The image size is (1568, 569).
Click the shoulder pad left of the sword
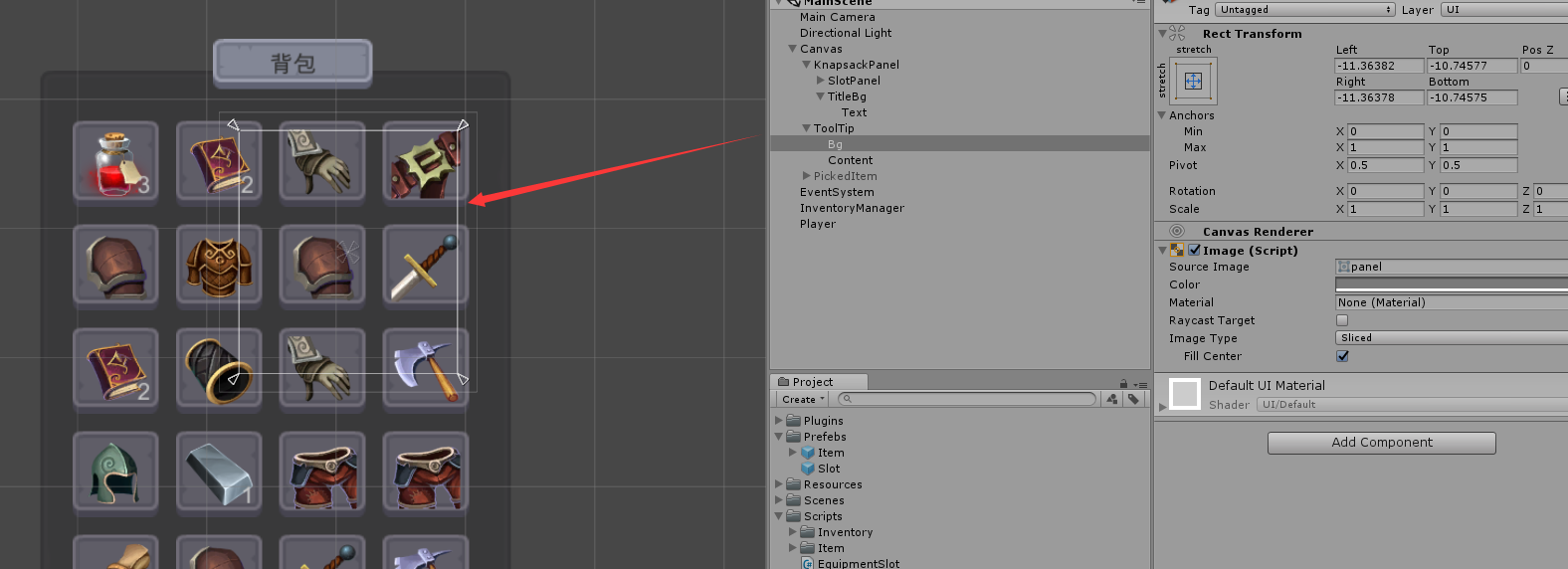[322, 266]
